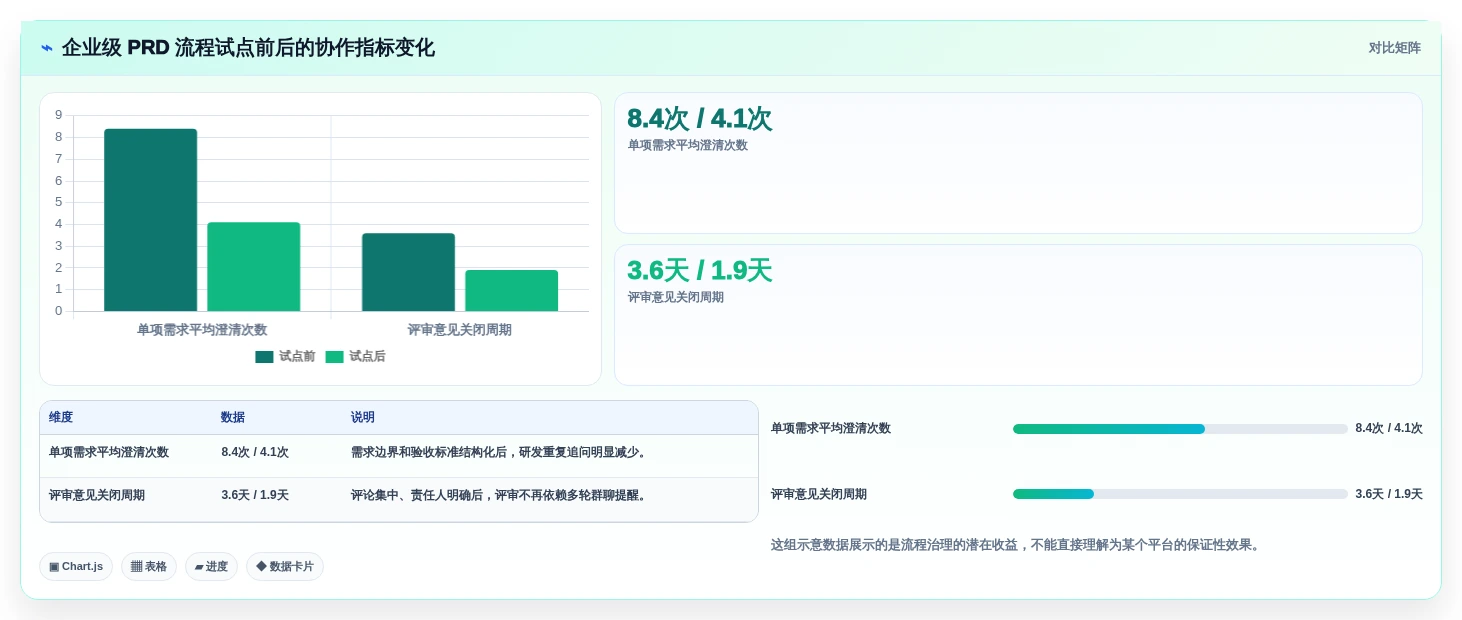Select the Chart.js tag chip

(76, 567)
